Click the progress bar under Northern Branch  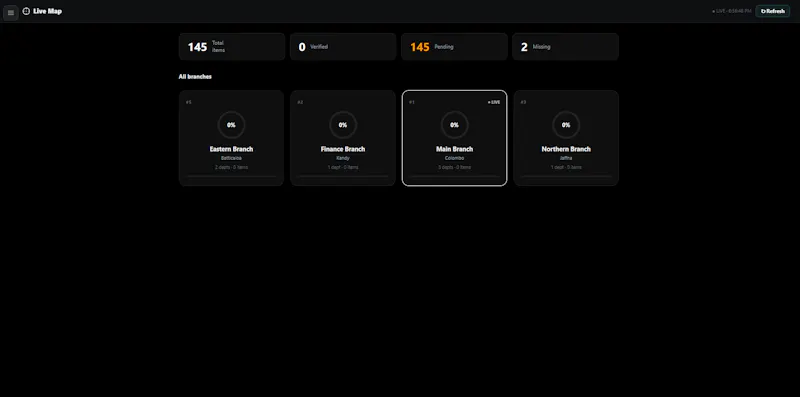[x=566, y=177]
